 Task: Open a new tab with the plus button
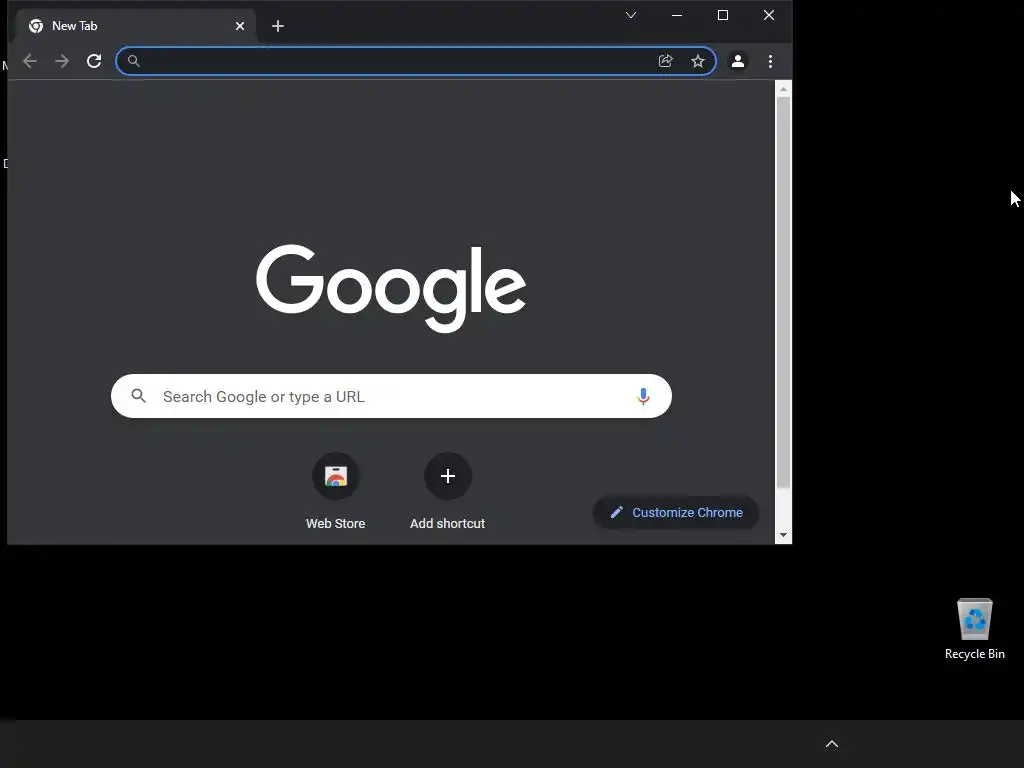point(278,26)
